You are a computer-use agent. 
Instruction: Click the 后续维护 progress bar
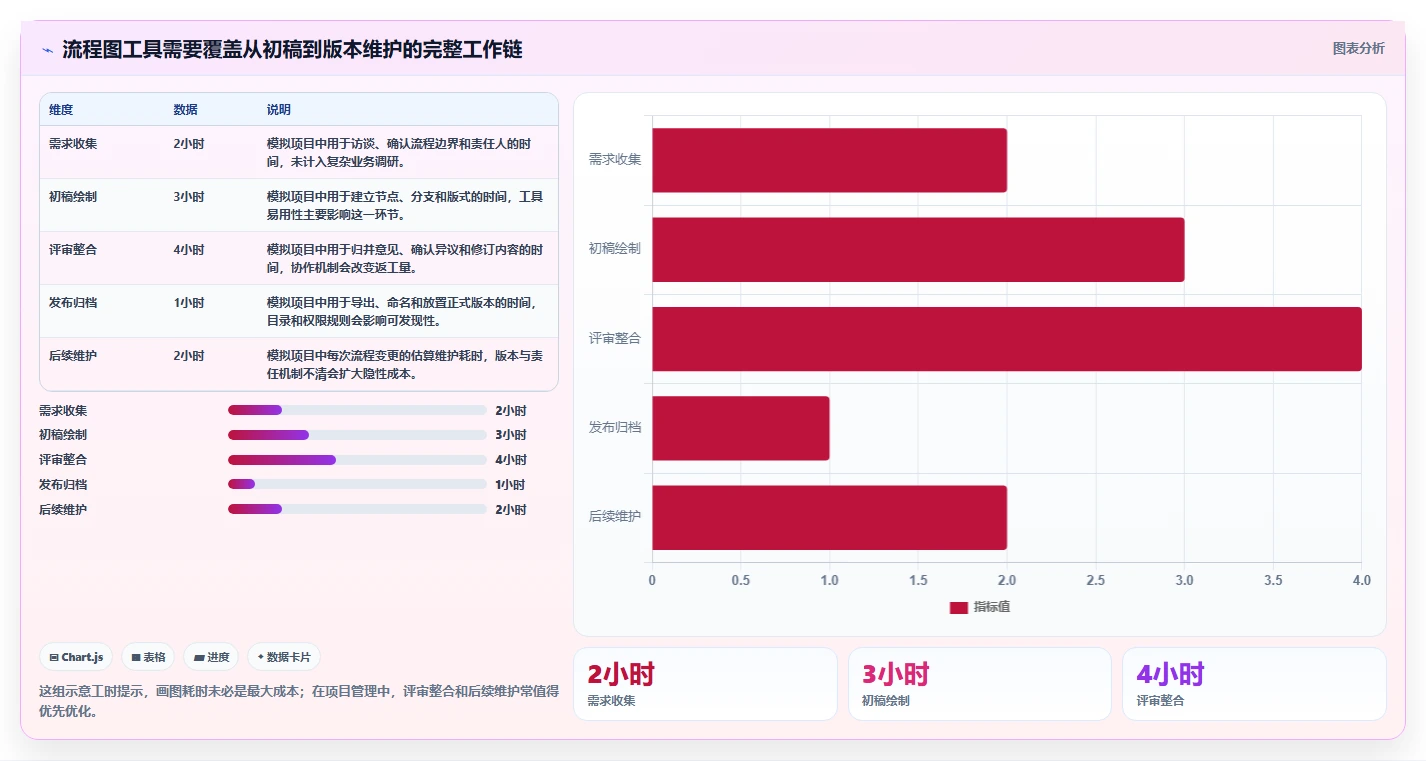357,509
